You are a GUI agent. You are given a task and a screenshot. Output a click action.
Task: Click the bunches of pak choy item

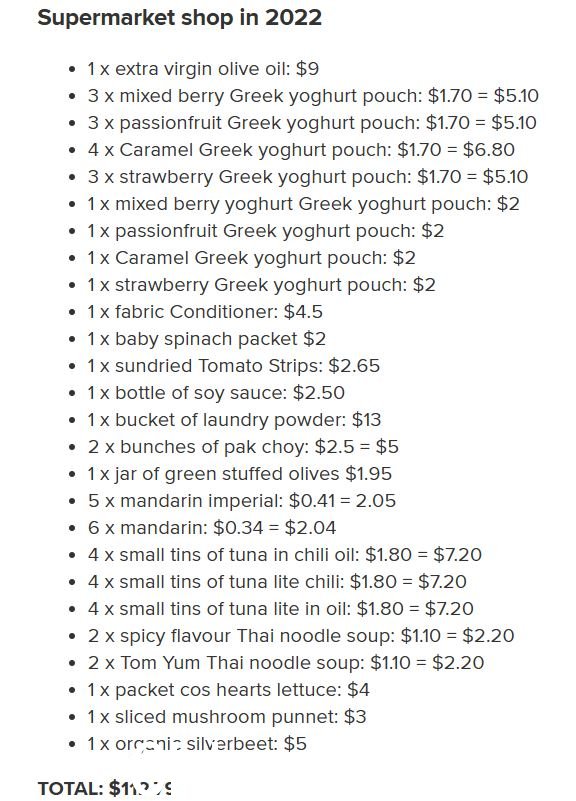pos(243,447)
